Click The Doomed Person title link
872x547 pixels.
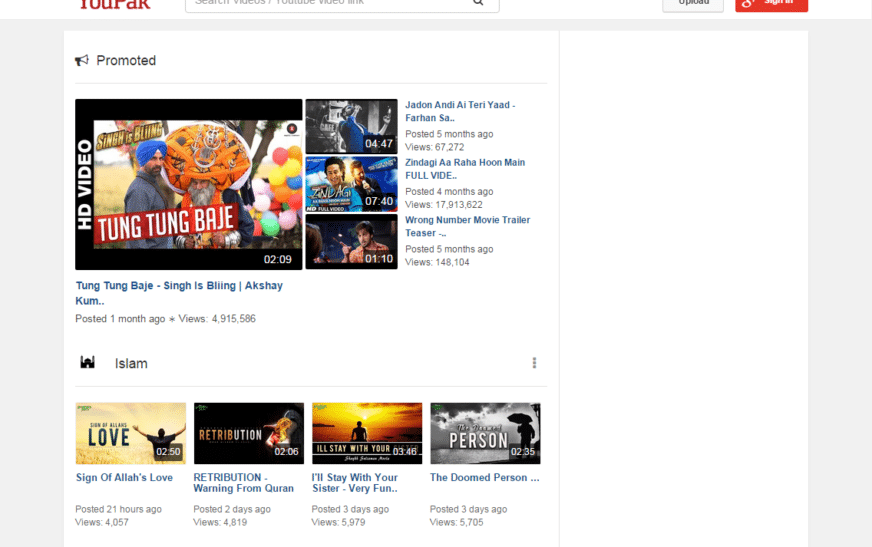point(484,478)
